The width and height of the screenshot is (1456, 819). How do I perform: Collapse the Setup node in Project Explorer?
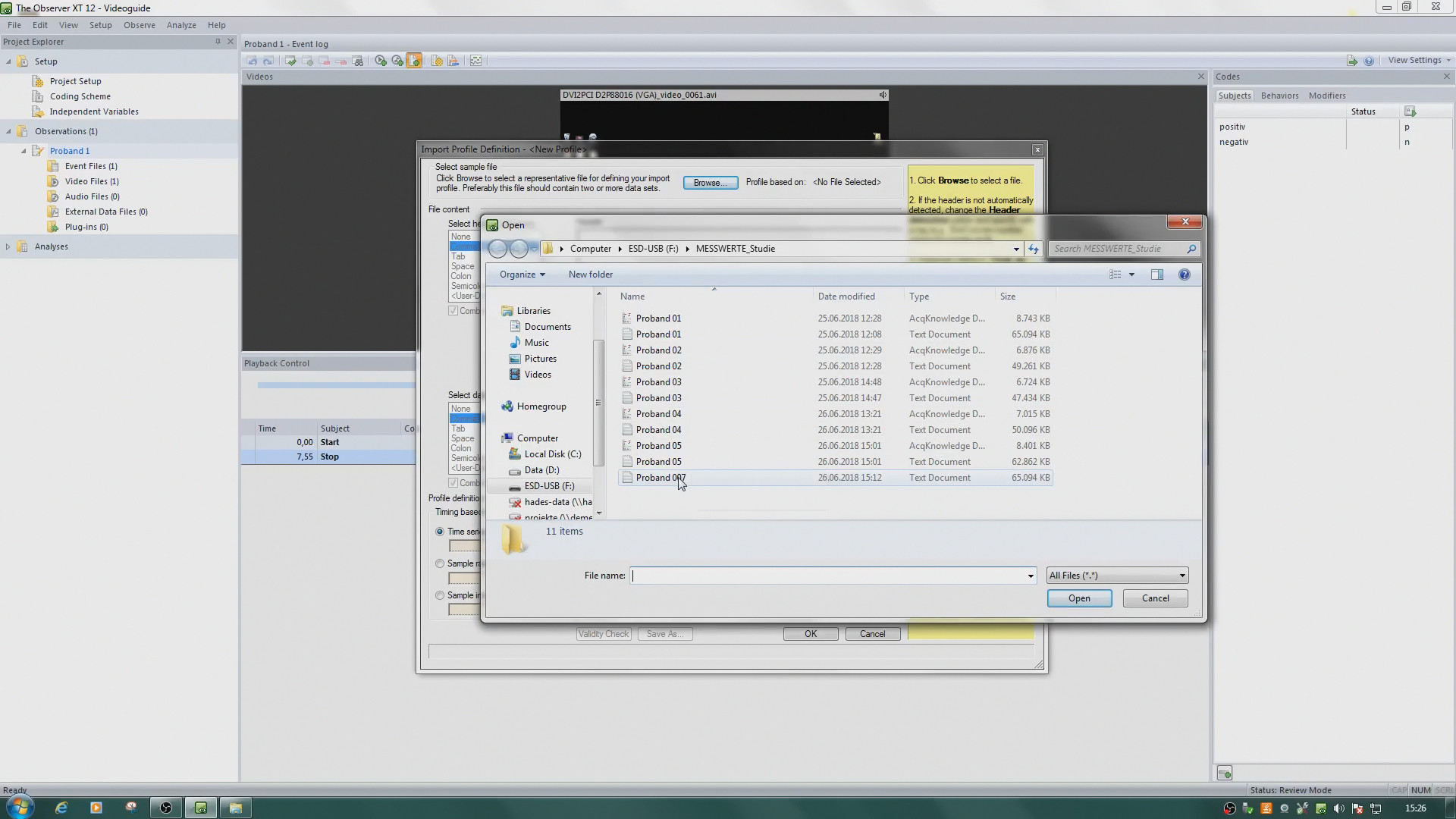8,61
